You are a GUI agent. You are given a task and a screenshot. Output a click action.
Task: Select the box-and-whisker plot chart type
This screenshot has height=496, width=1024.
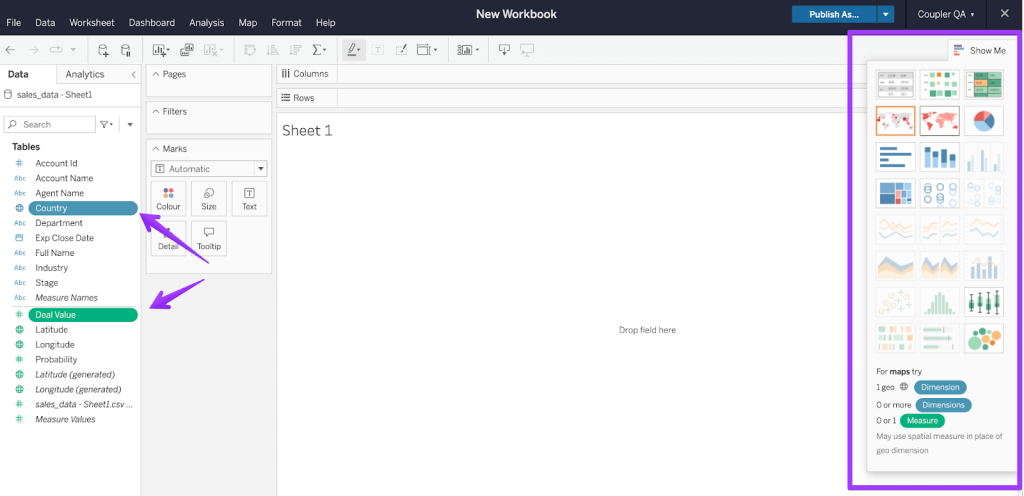point(984,302)
